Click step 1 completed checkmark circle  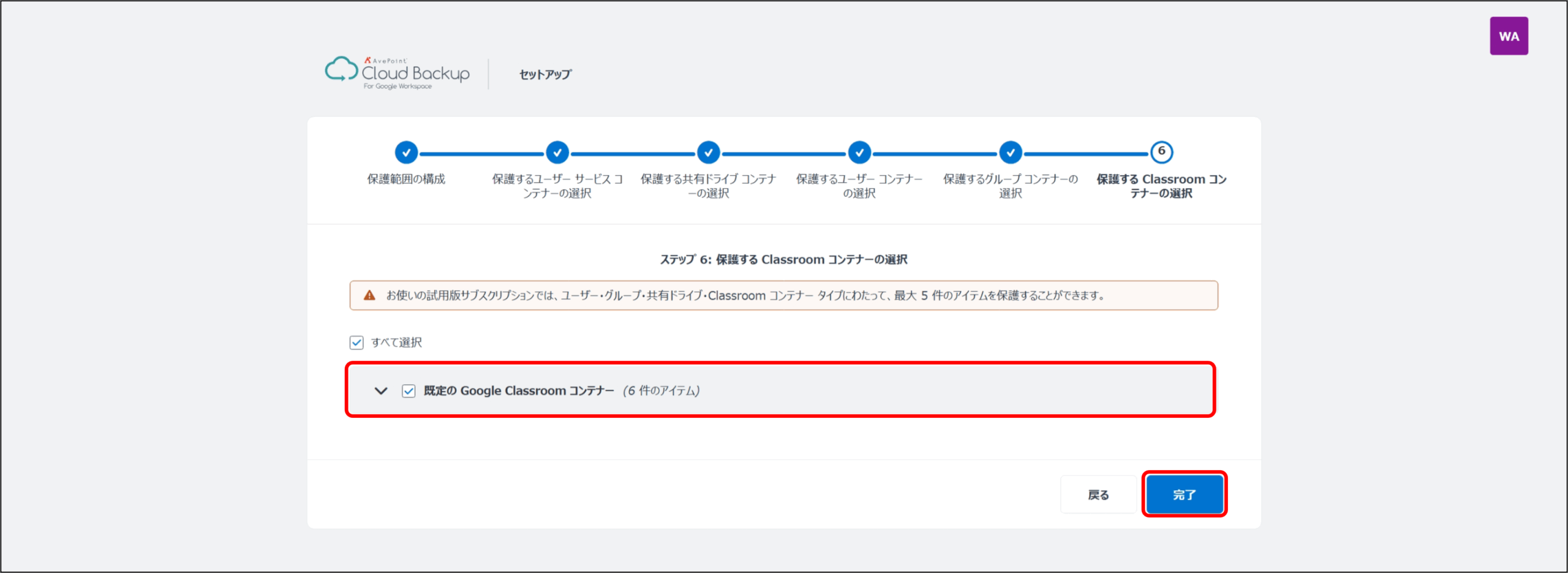(406, 153)
